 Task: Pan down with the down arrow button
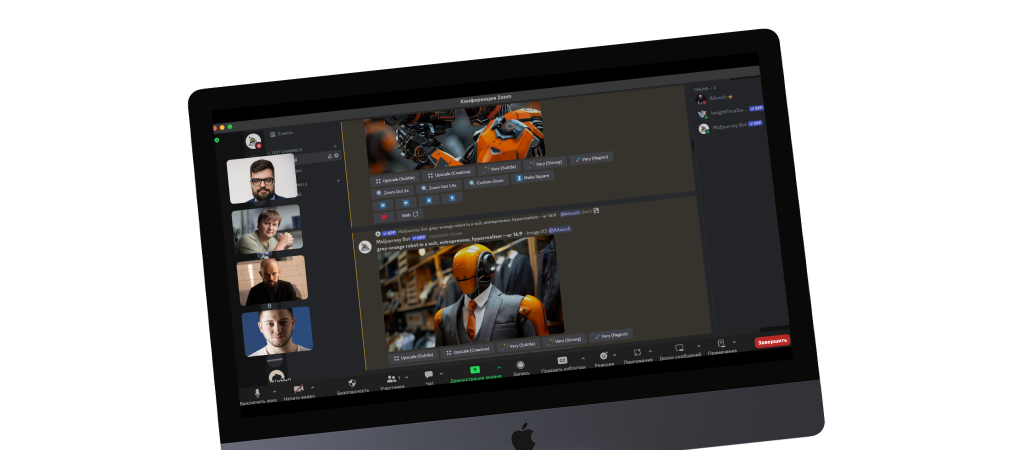point(452,197)
